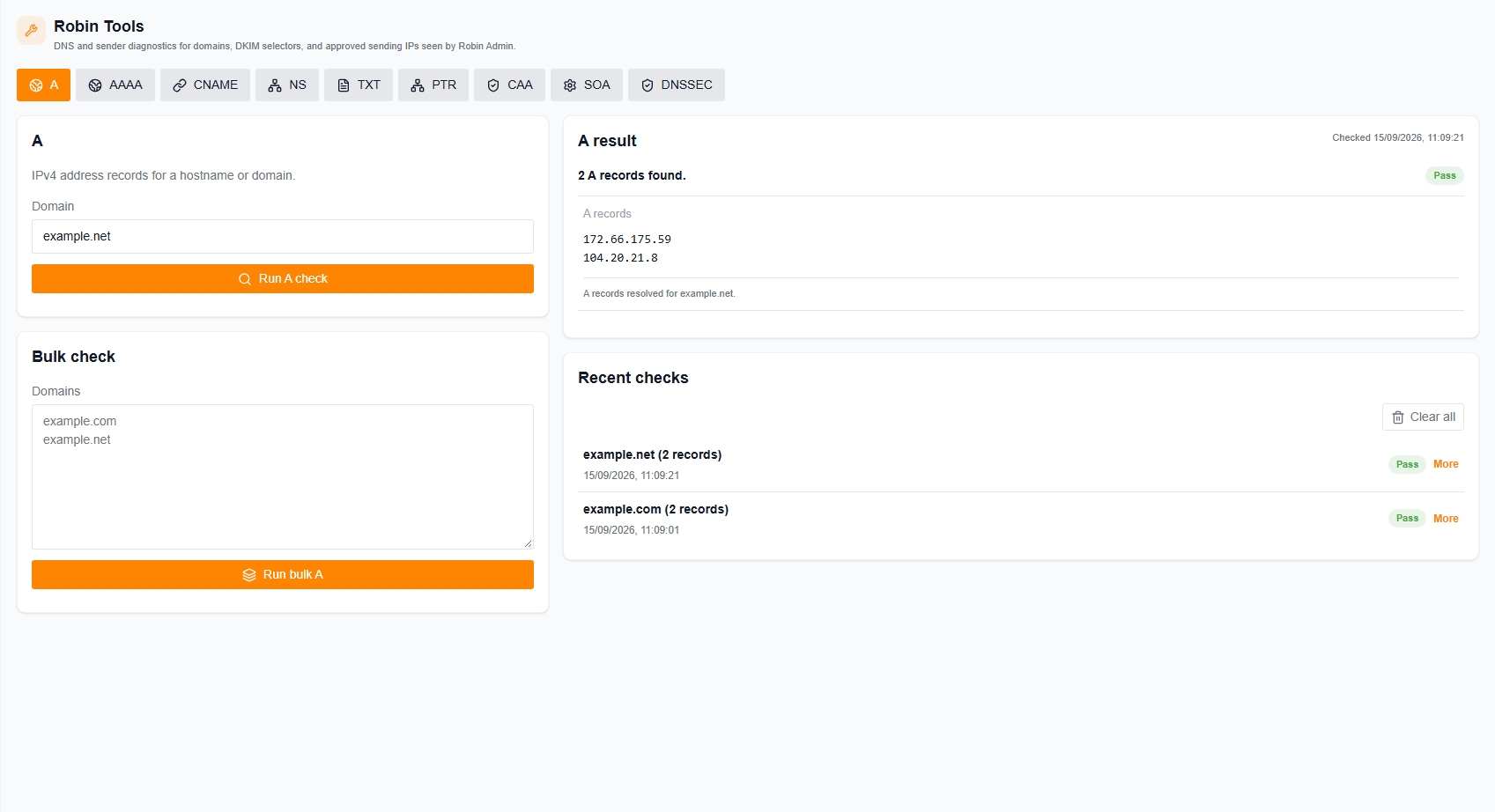The height and width of the screenshot is (812, 1495).
Task: Click the Robin Tools wrench logo icon
Action: tap(31, 30)
